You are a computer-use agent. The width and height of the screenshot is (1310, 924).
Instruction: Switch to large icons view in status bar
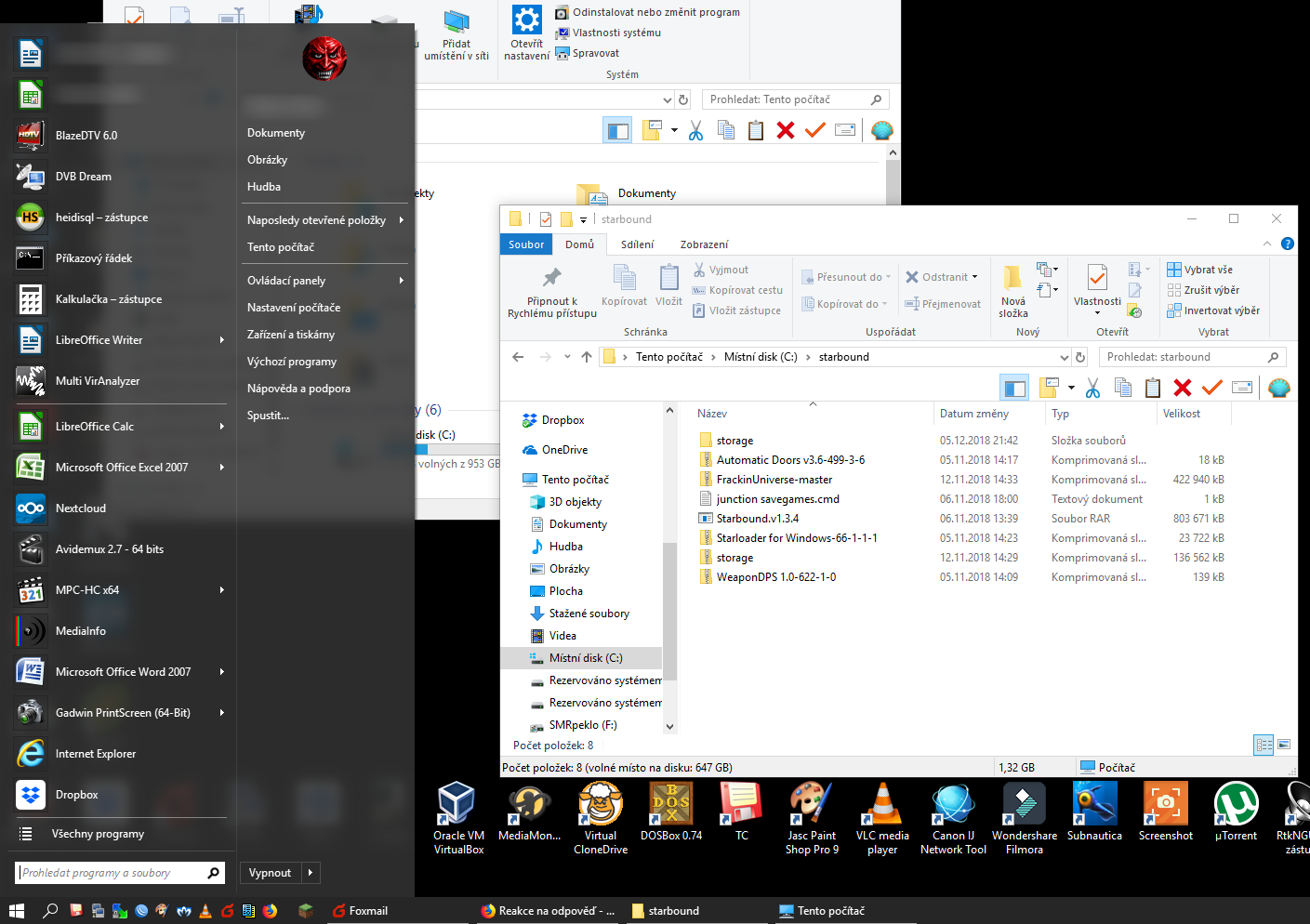1284,745
